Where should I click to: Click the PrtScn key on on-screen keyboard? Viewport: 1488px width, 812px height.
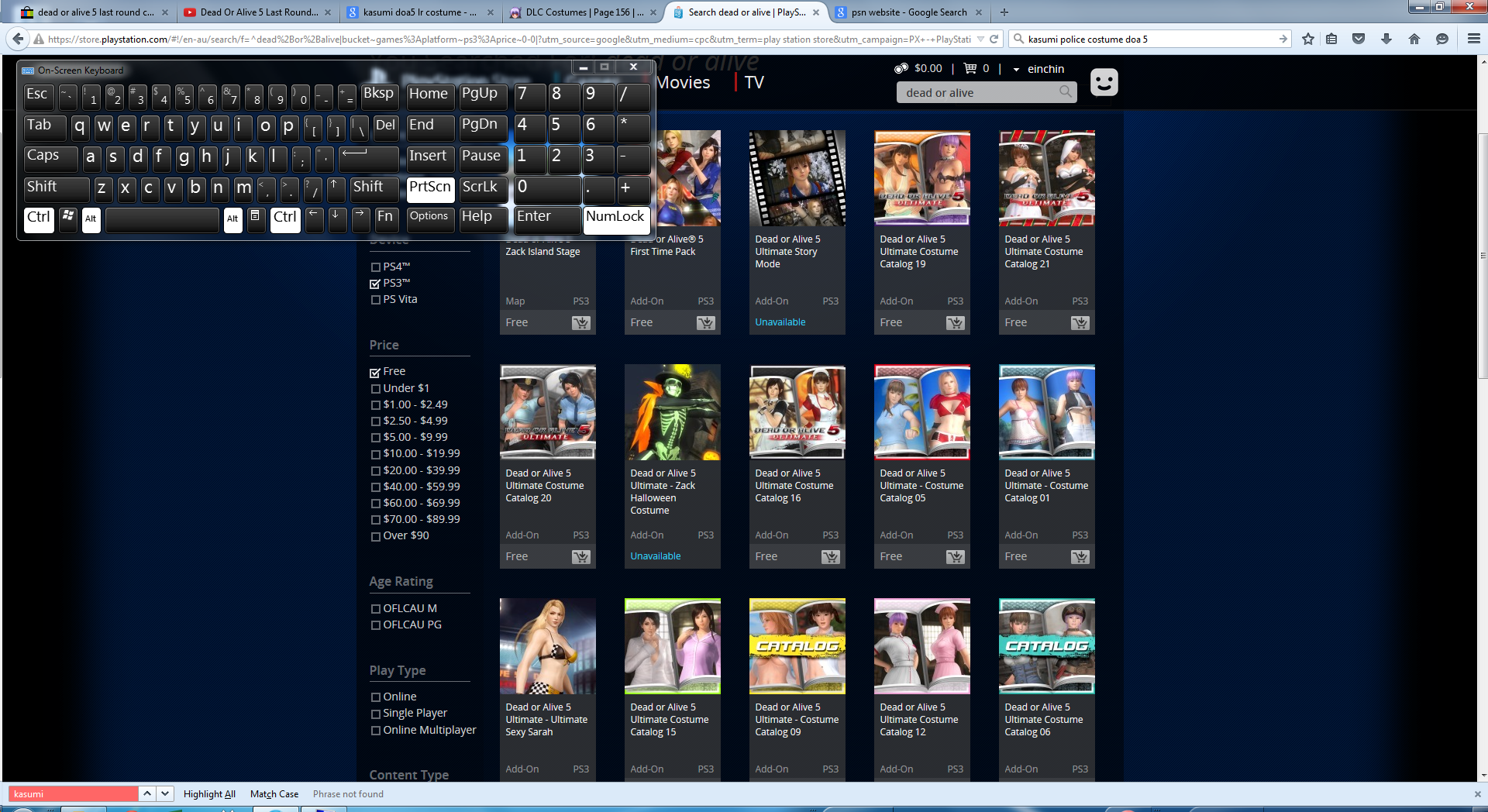(430, 188)
